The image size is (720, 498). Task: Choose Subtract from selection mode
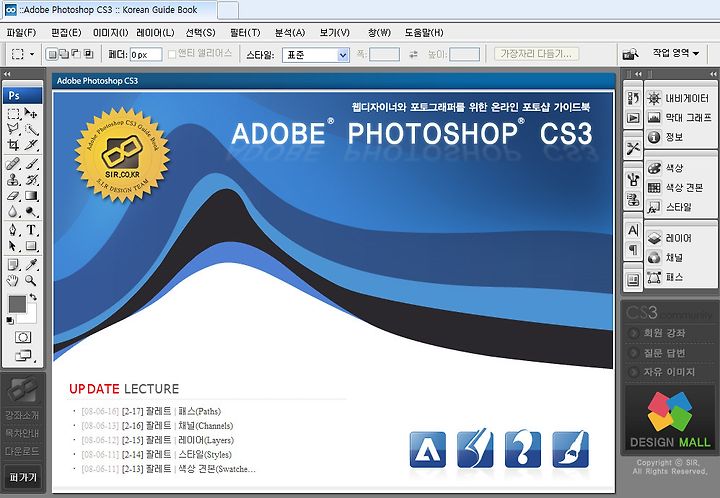point(76,55)
